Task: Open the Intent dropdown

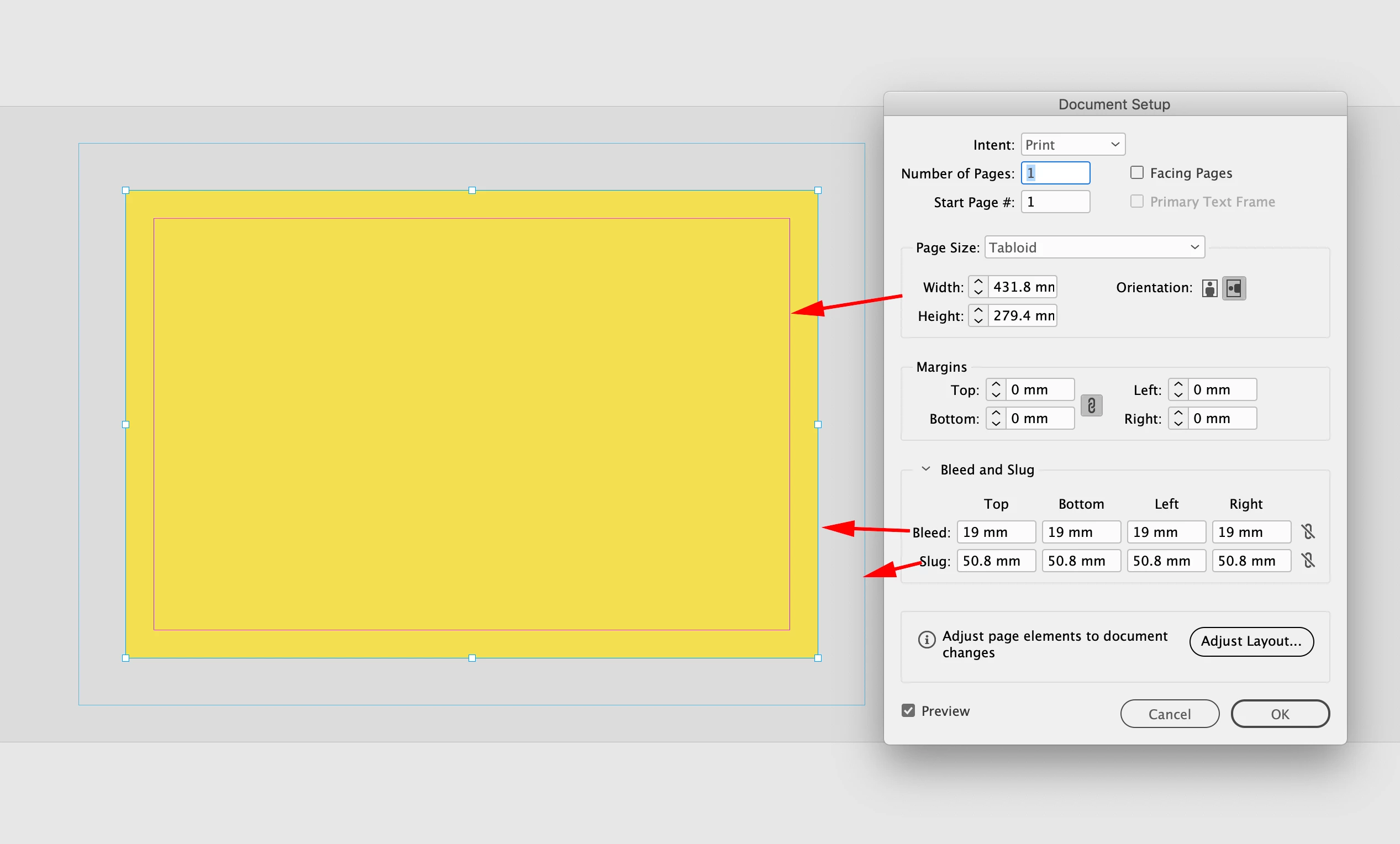Action: point(1072,144)
